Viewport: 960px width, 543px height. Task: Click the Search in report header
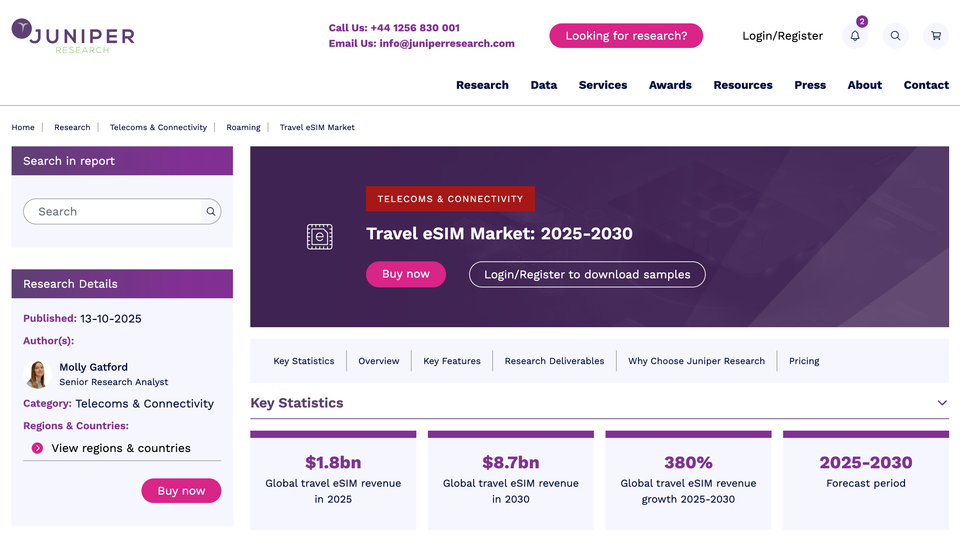(122, 161)
